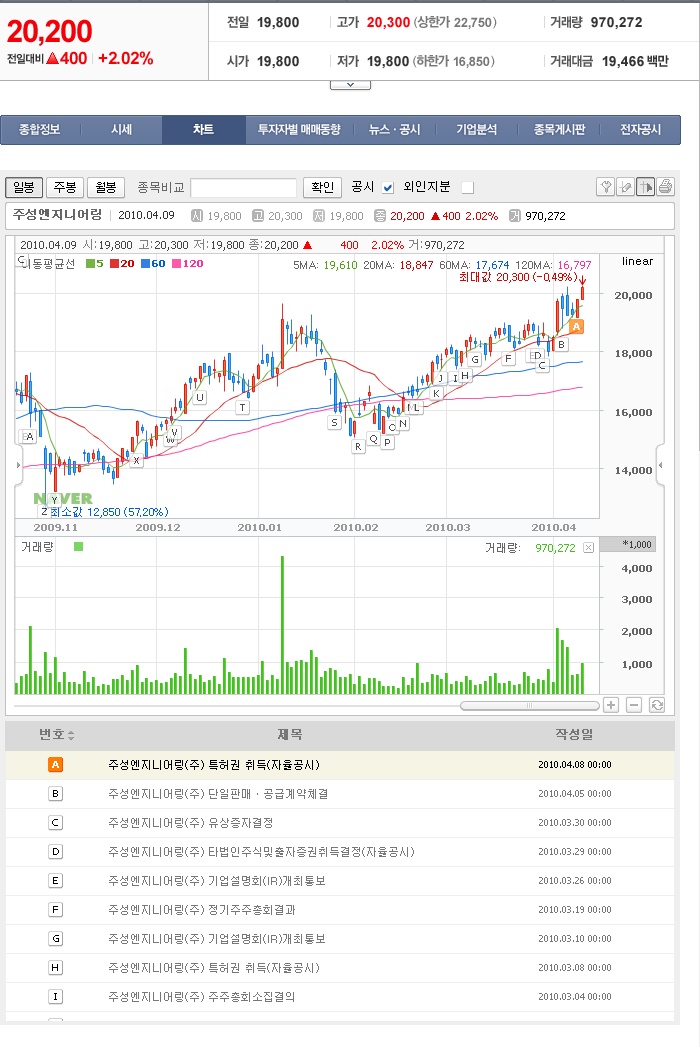Click the 제목 column header

[x=290, y=735]
